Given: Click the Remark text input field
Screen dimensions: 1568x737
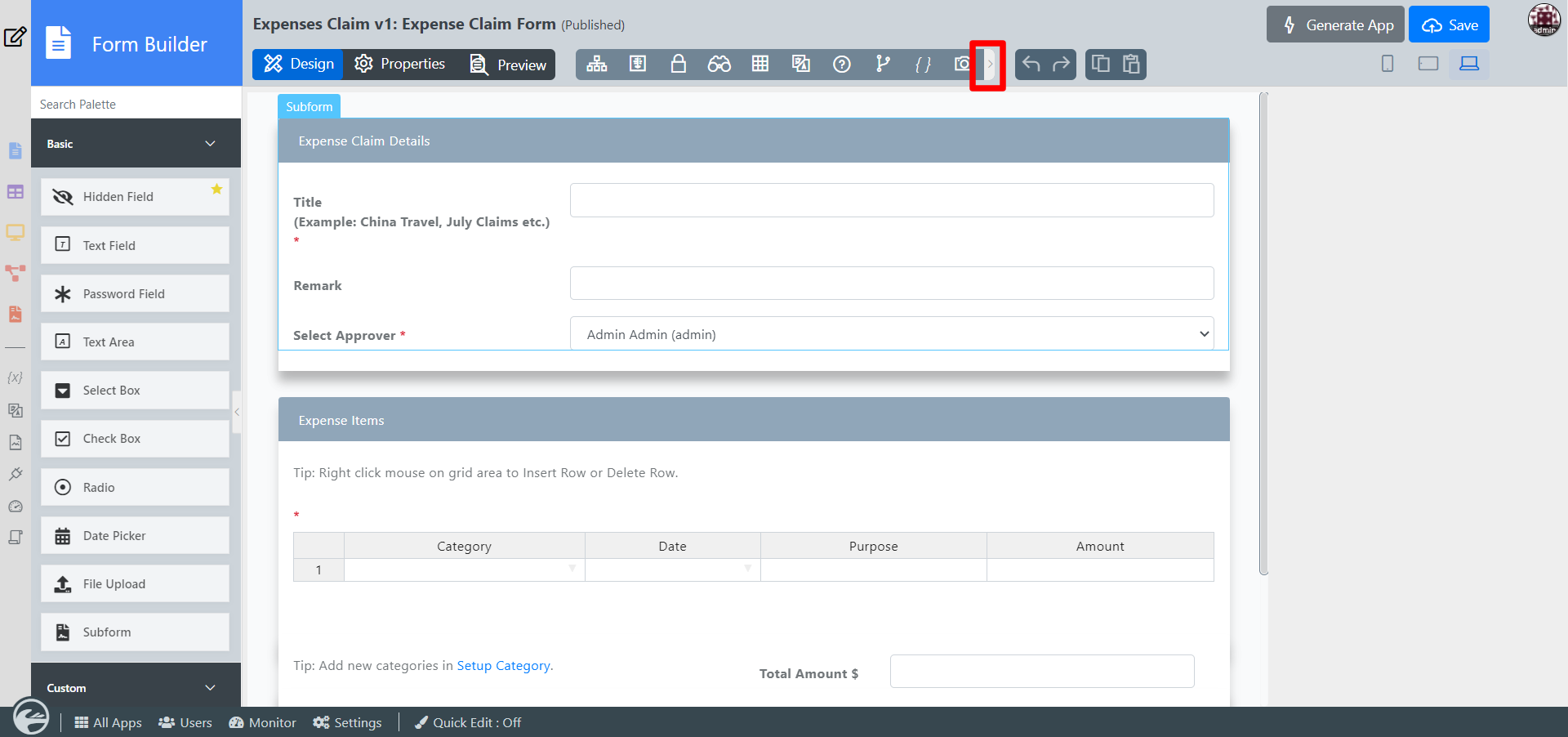Looking at the screenshot, I should coord(892,284).
